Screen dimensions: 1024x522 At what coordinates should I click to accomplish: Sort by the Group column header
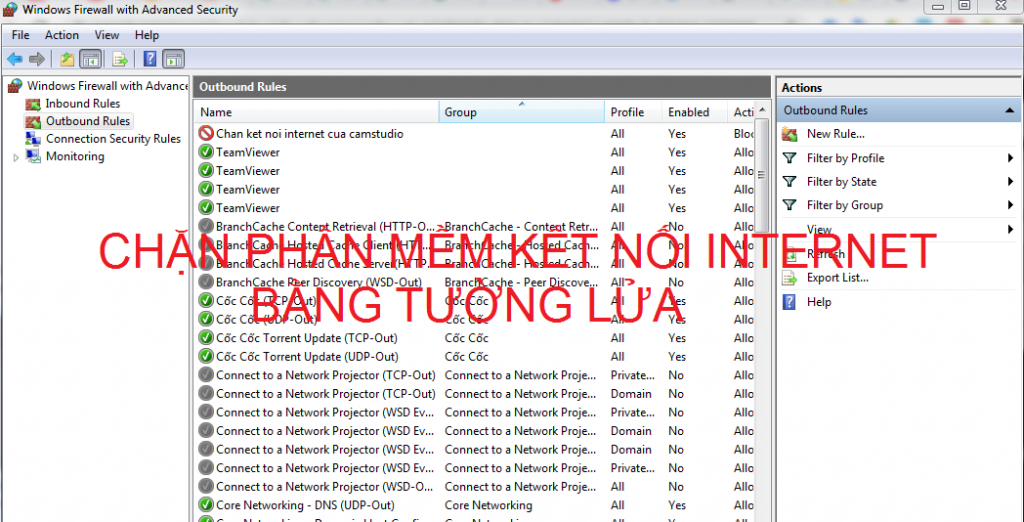pyautogui.click(x=522, y=112)
